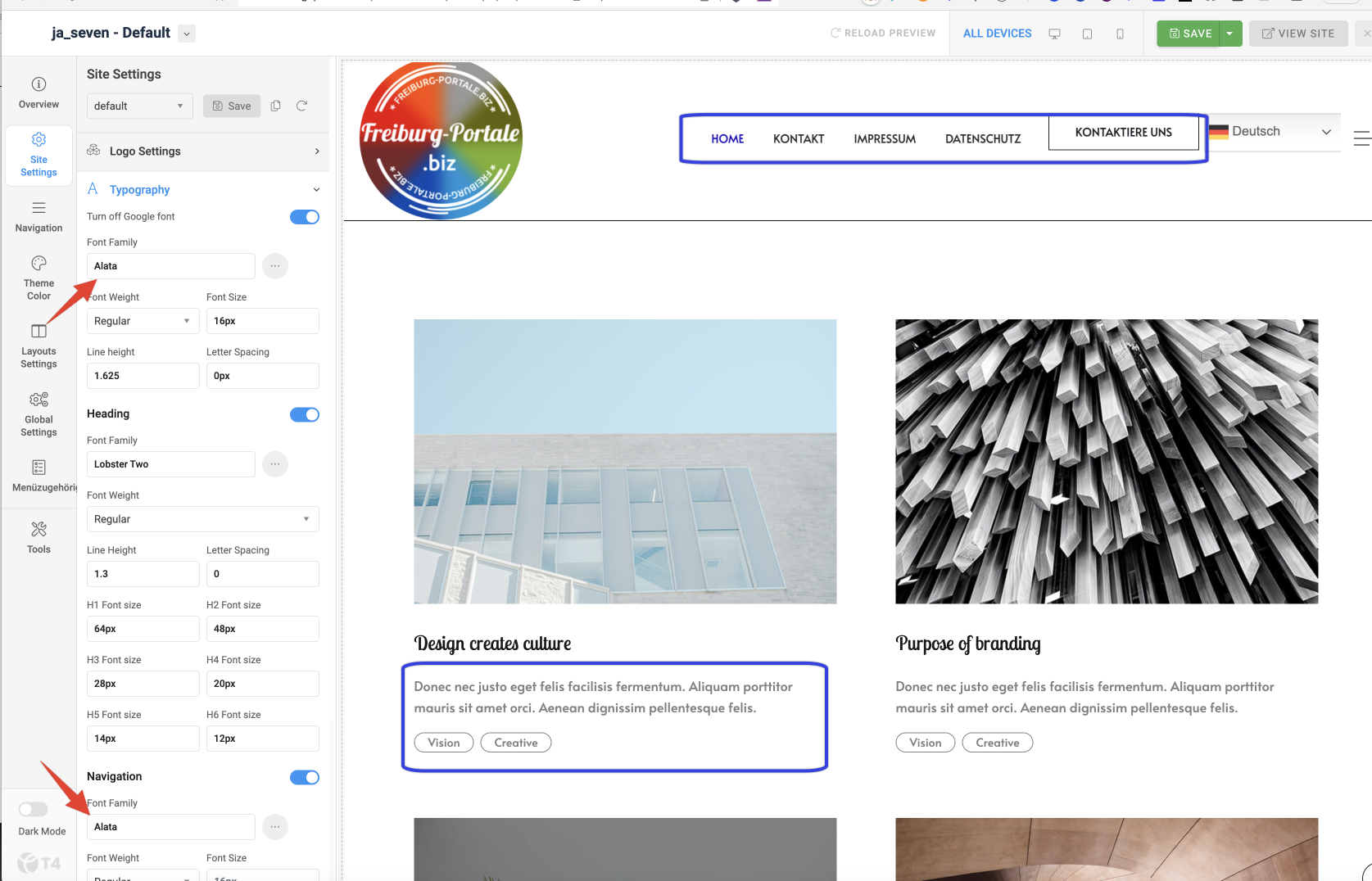
Task: Toggle the Turn off Google font switch
Action: pos(304,217)
